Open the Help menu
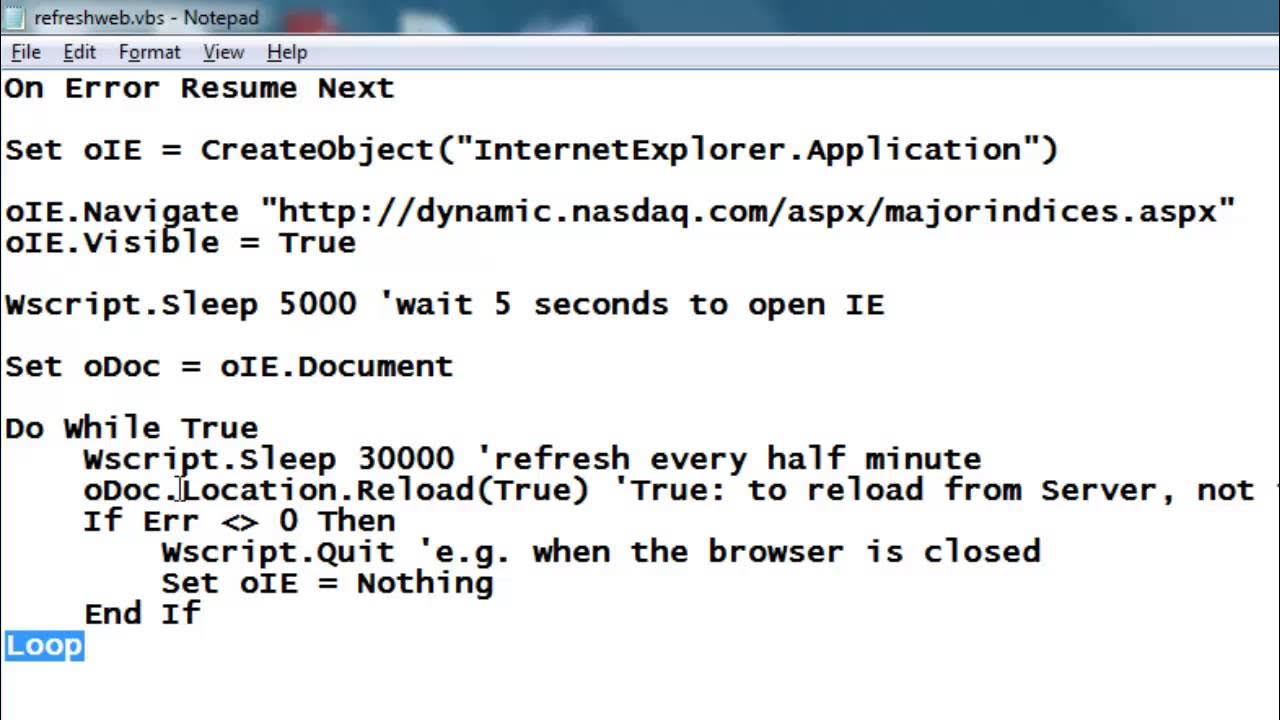 tap(287, 52)
